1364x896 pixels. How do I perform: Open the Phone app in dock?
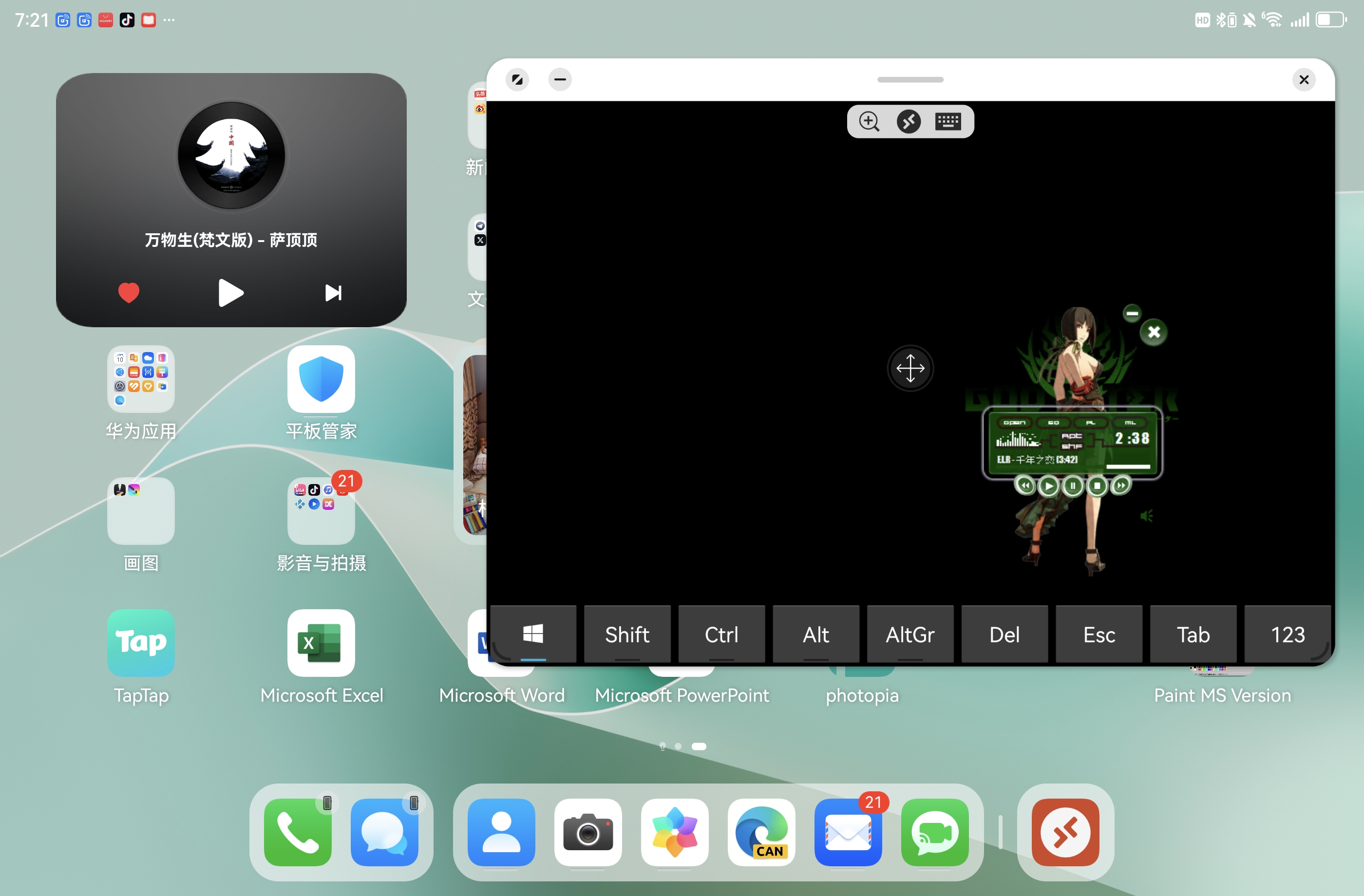click(x=298, y=832)
